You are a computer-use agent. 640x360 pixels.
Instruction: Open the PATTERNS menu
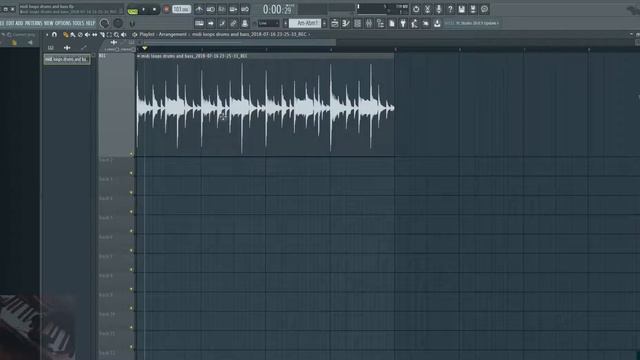(33, 23)
